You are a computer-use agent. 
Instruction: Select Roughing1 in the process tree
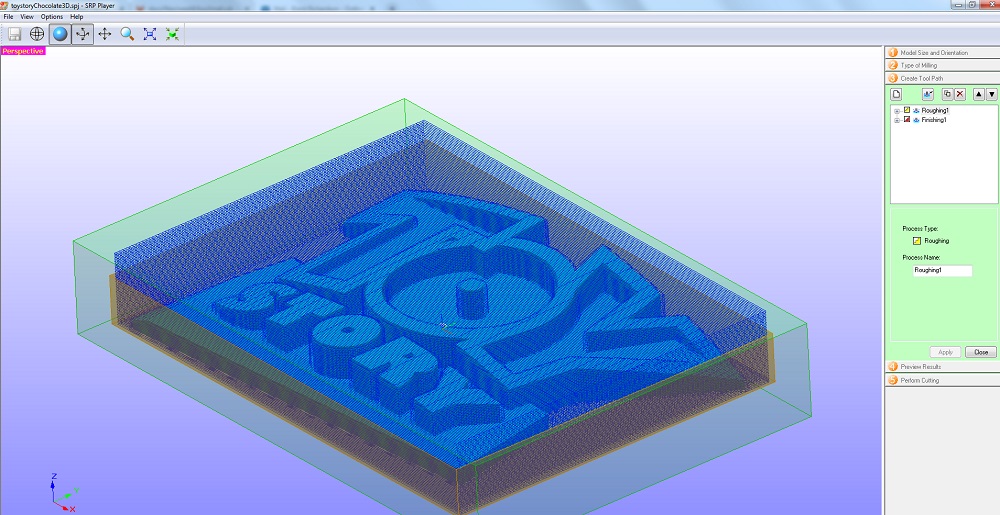coord(934,110)
